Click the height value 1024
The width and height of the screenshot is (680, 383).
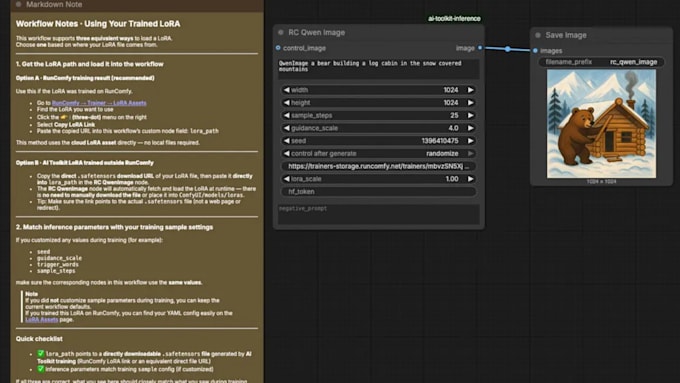point(451,103)
